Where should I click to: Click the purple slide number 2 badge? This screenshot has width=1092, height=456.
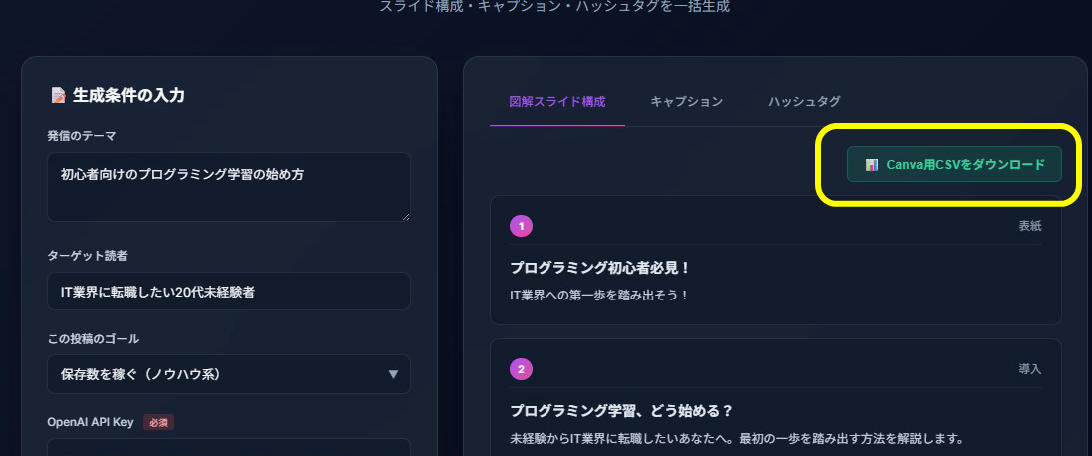(522, 369)
